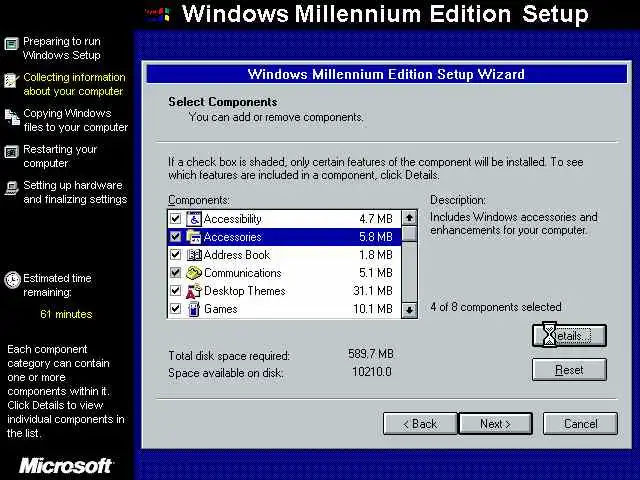The height and width of the screenshot is (480, 640).
Task: Click the 31.1 MB size value
Action: pos(373,291)
